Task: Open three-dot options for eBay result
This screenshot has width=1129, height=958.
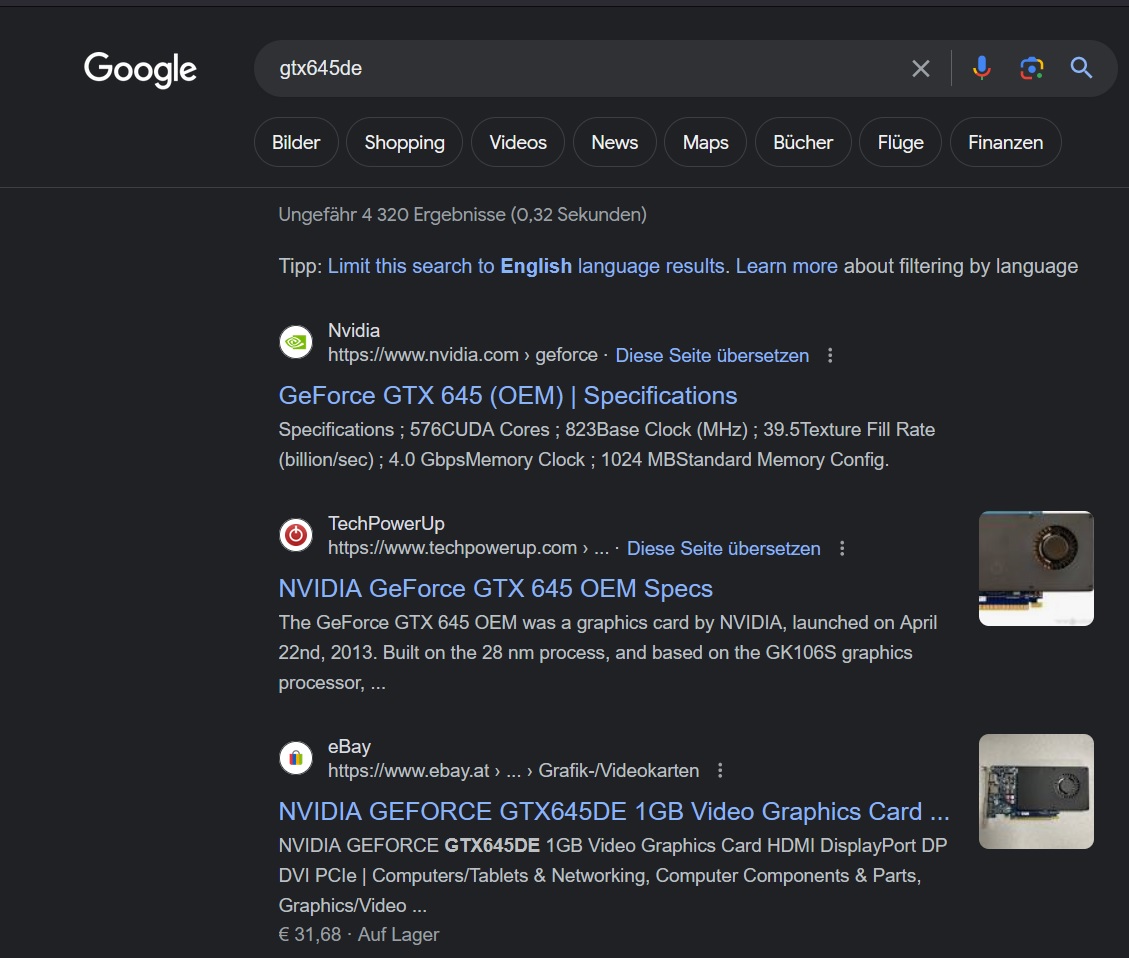Action: pos(720,771)
